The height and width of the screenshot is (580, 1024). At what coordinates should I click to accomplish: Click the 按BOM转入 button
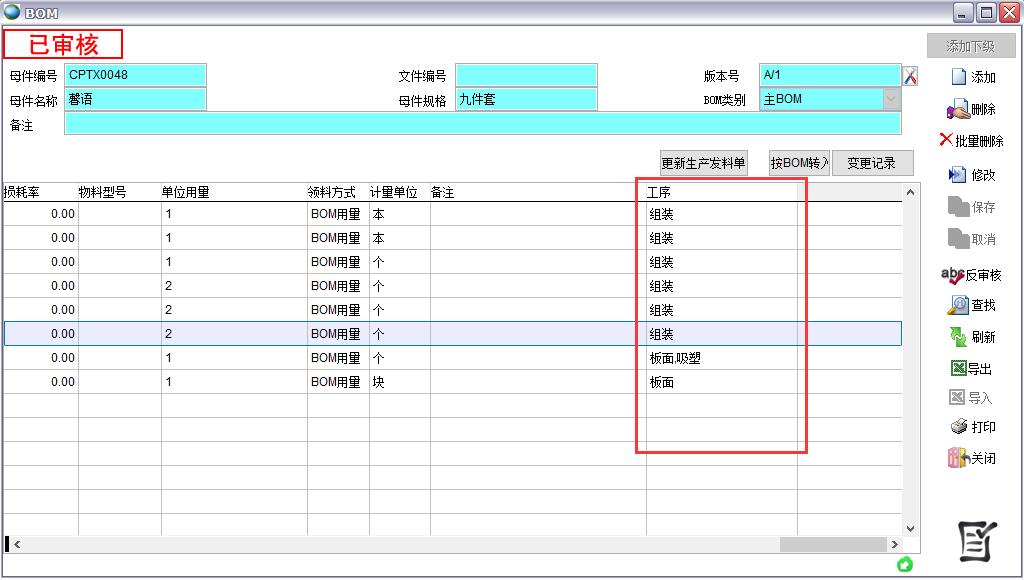(x=799, y=163)
